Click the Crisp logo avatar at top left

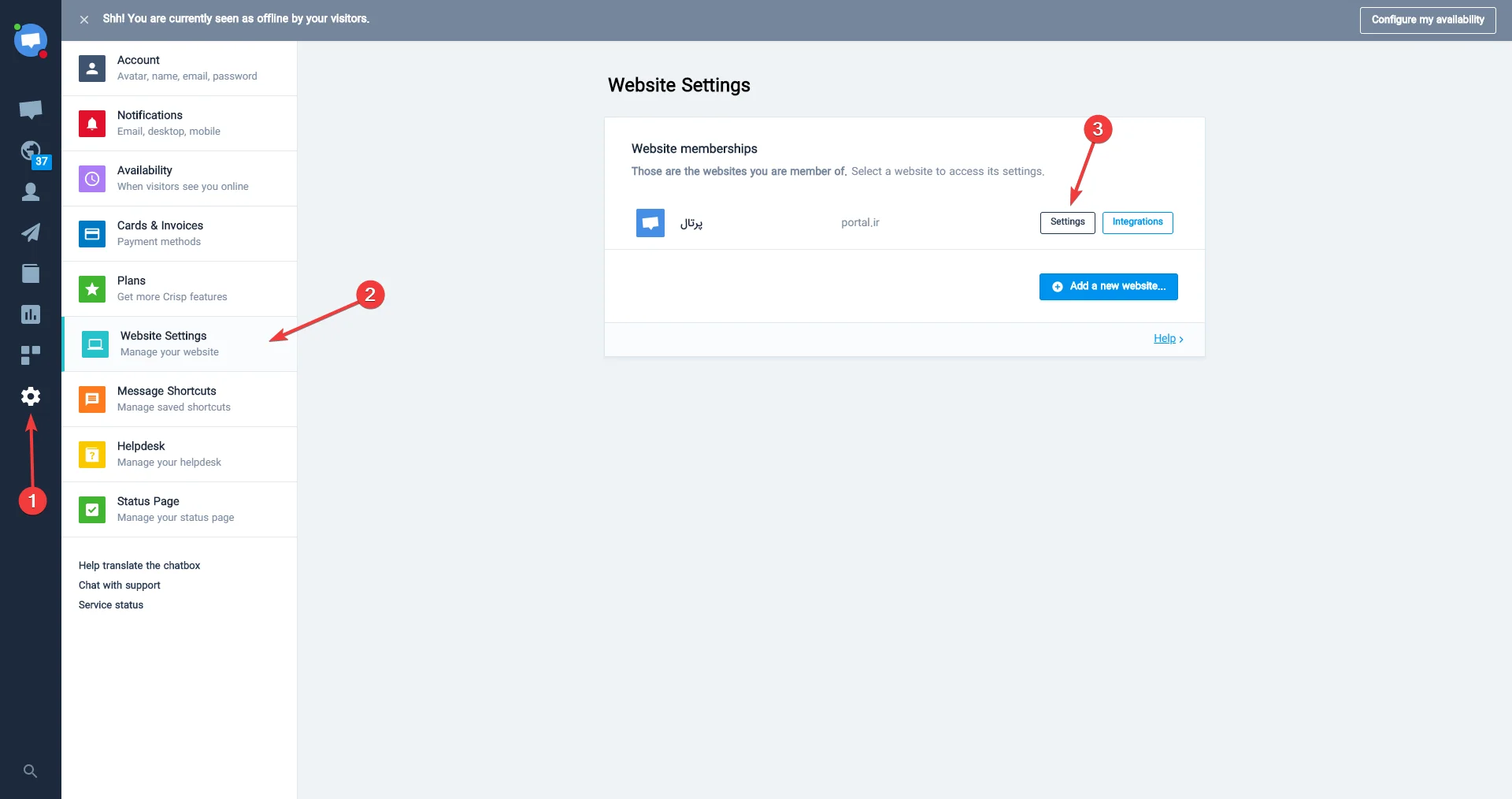coord(31,40)
